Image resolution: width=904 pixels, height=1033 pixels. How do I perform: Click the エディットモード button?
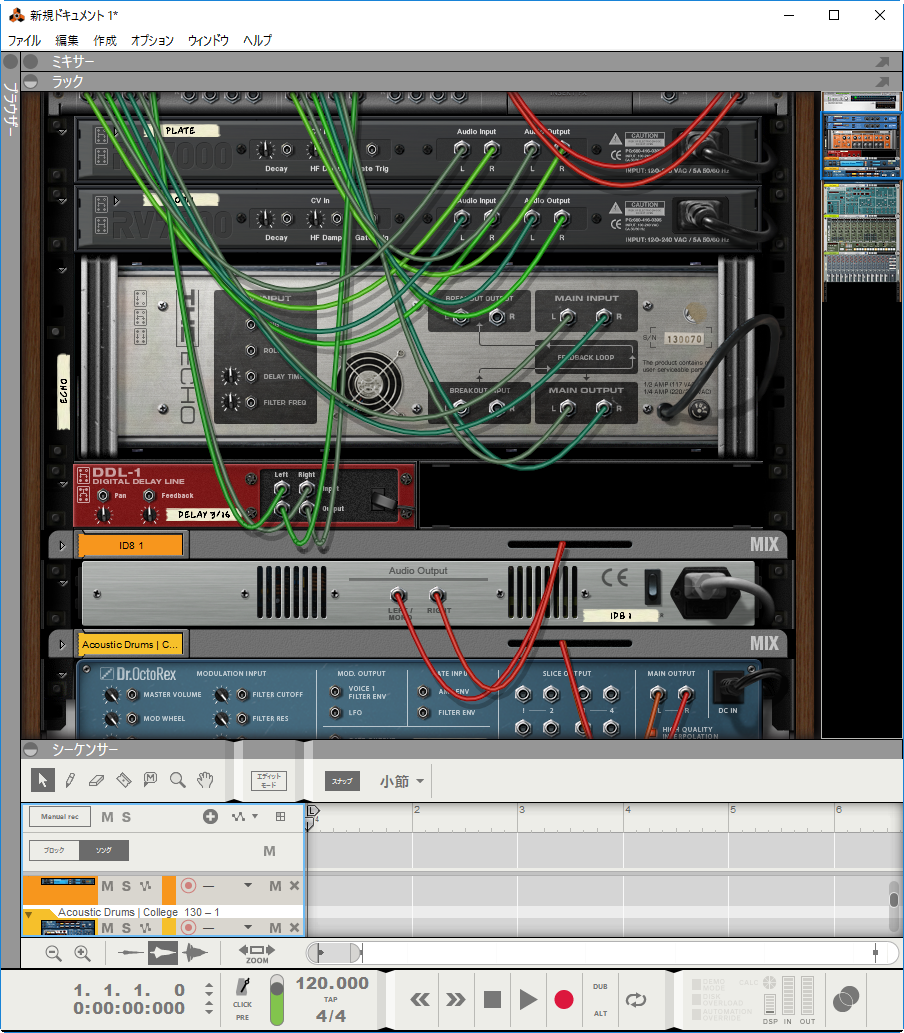click(269, 781)
